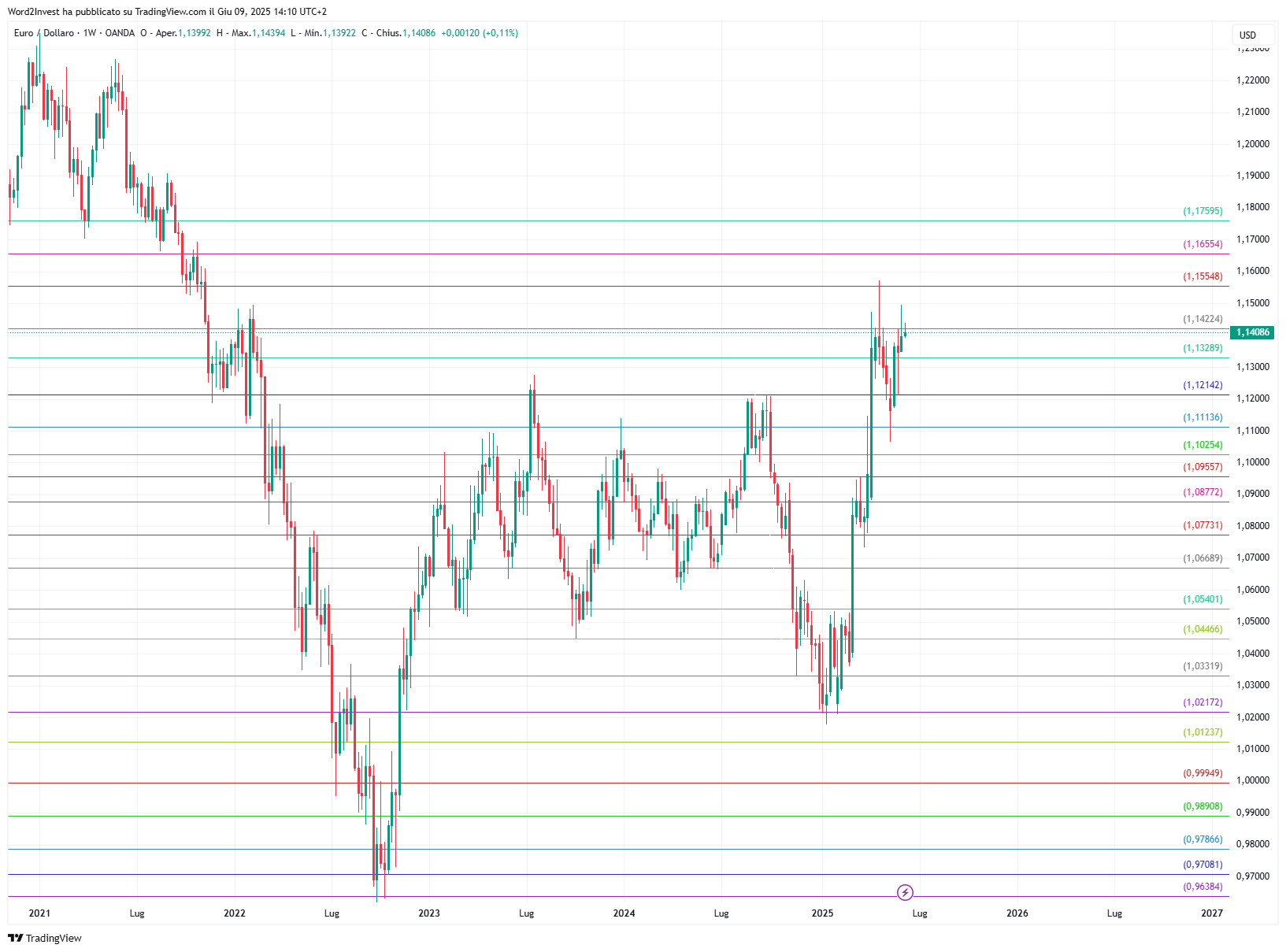
Task: Select the 1,15548 level label
Action: (1203, 276)
